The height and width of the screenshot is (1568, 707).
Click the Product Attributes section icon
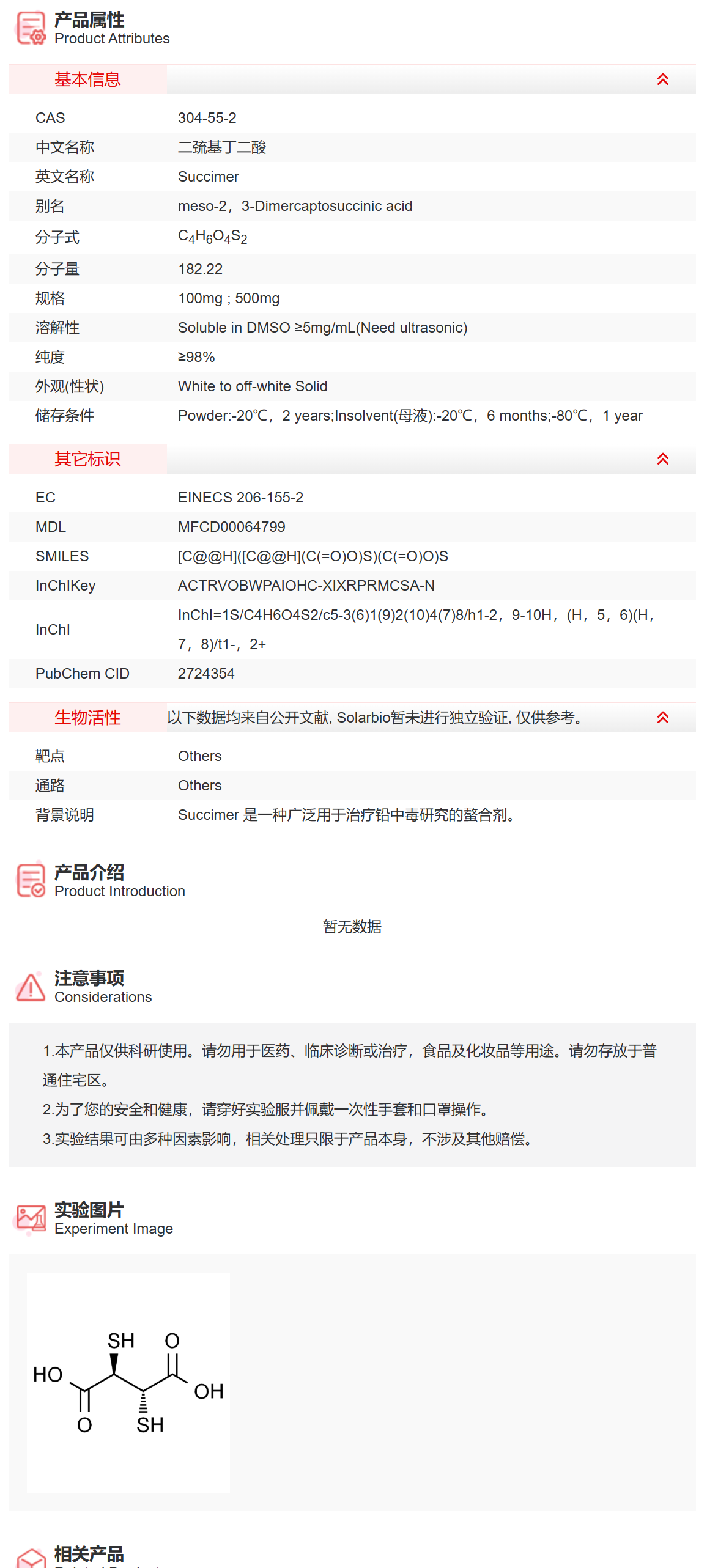click(31, 28)
